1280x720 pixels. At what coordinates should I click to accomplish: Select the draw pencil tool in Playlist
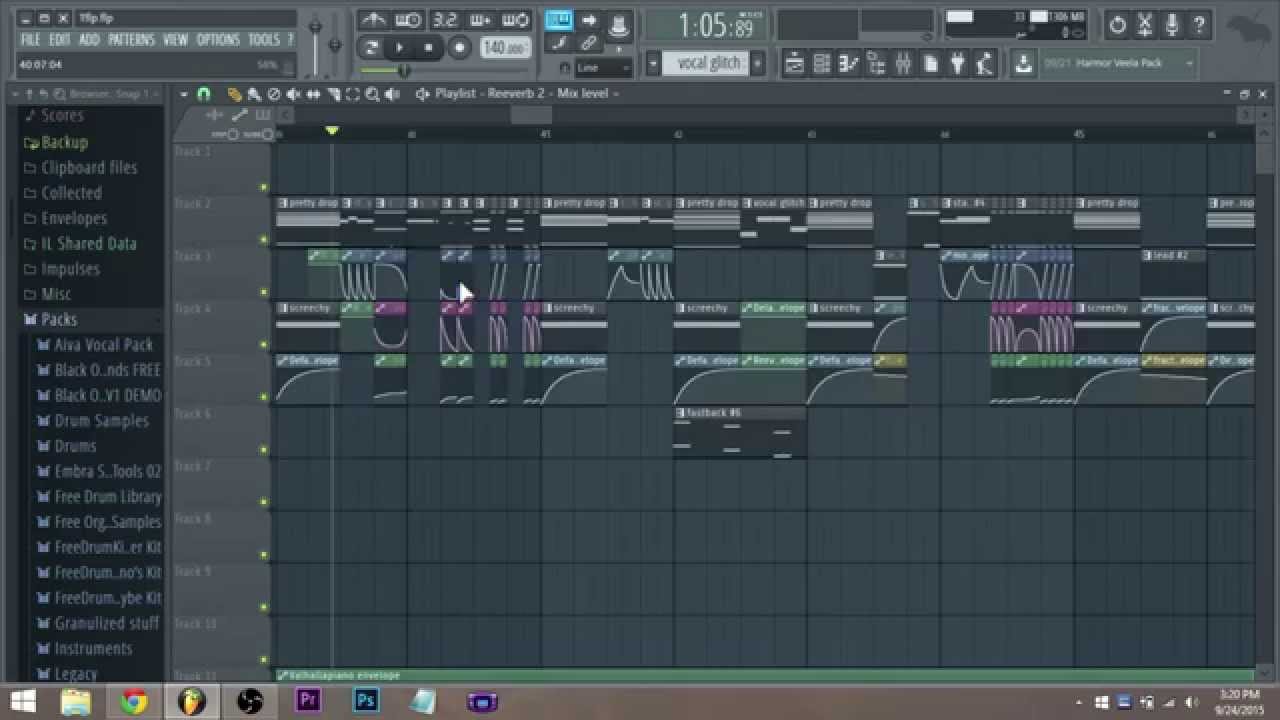pyautogui.click(x=234, y=94)
